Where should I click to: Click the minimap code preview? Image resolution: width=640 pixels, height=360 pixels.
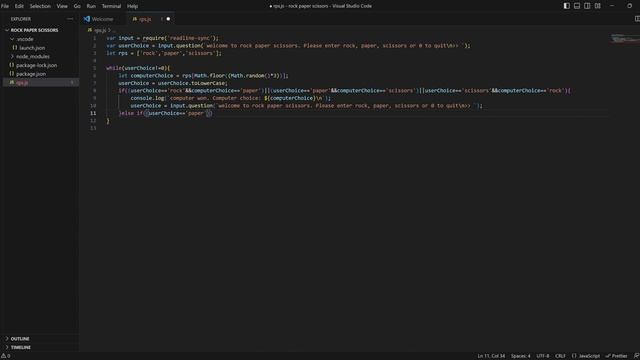[625, 39]
